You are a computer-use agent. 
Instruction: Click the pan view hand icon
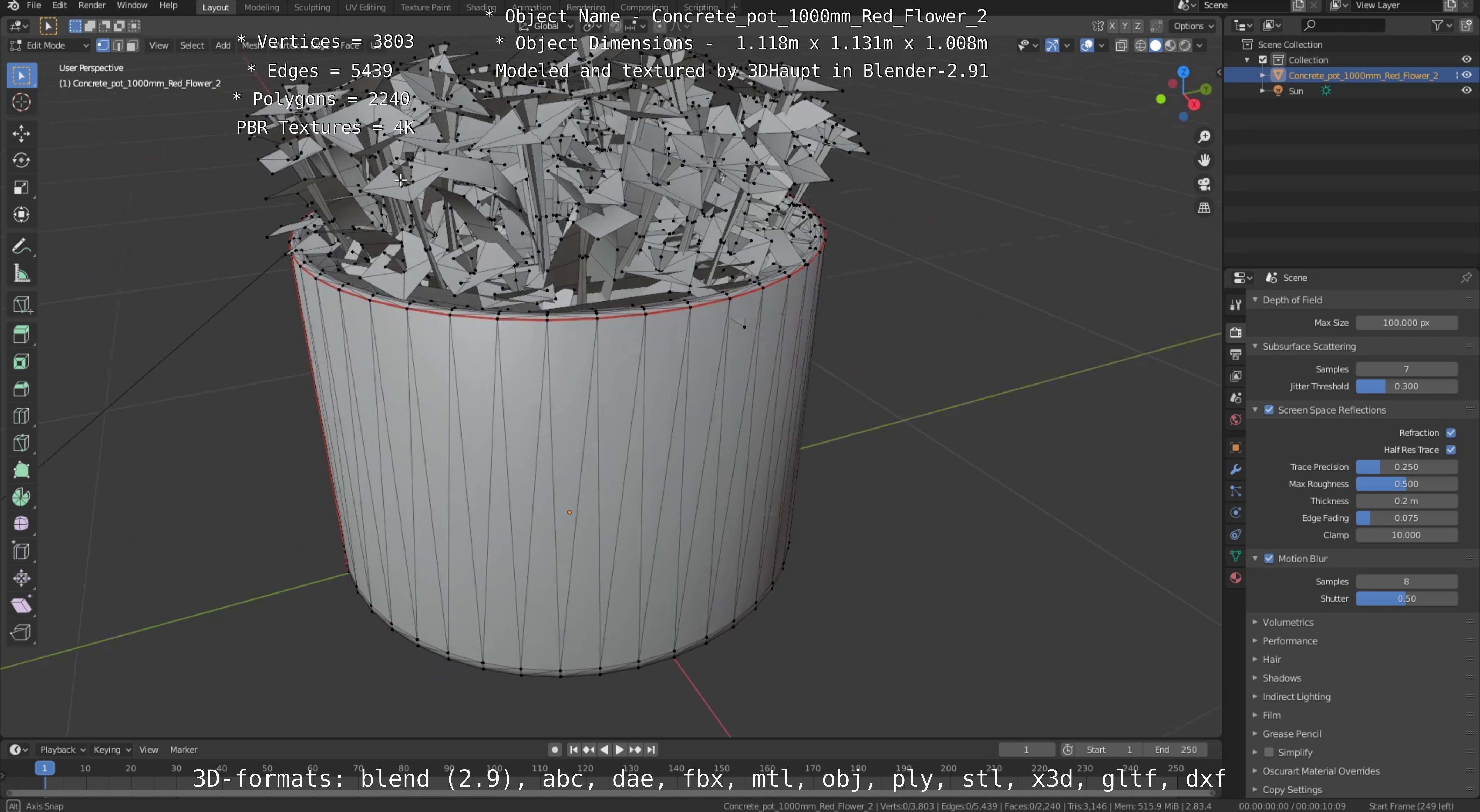[1204, 160]
